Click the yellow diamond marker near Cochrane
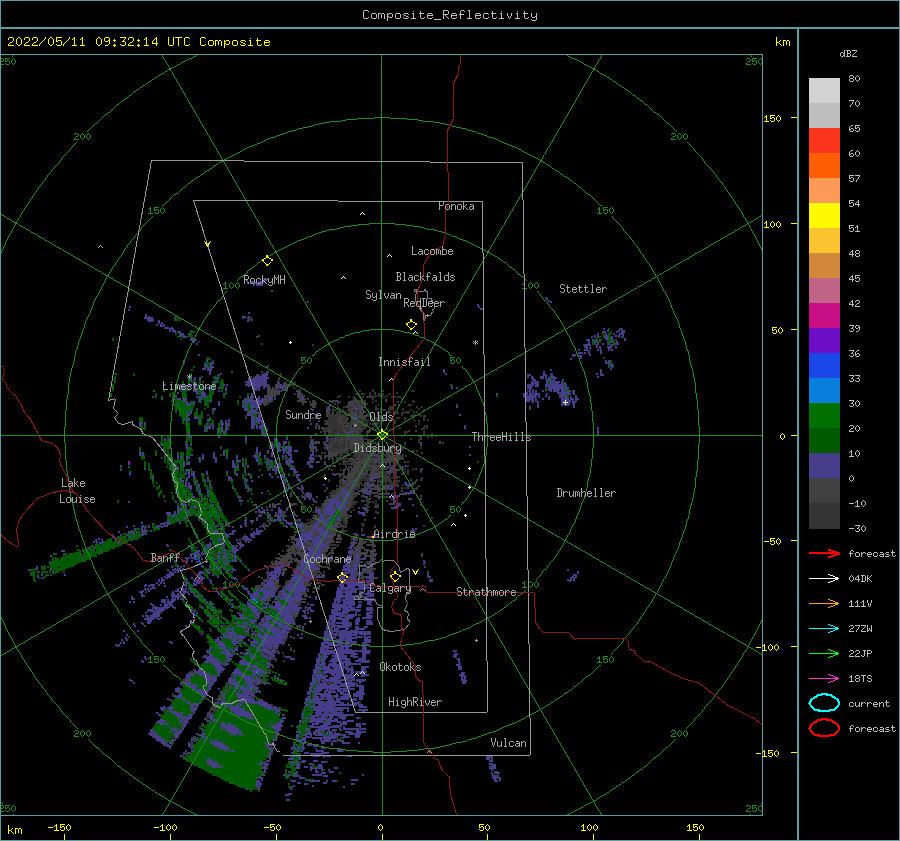 pyautogui.click(x=343, y=577)
